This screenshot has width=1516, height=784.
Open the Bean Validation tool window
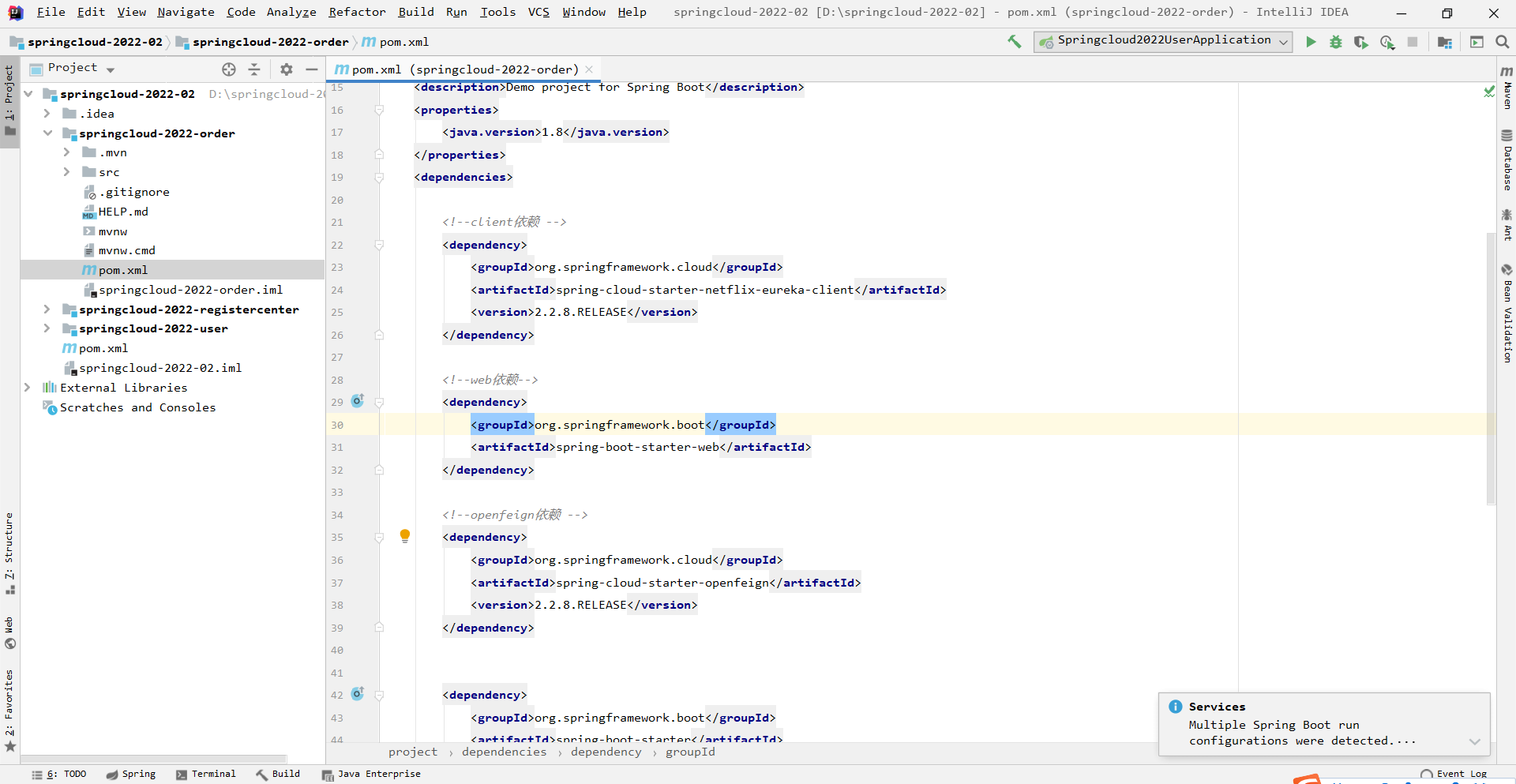(1507, 313)
